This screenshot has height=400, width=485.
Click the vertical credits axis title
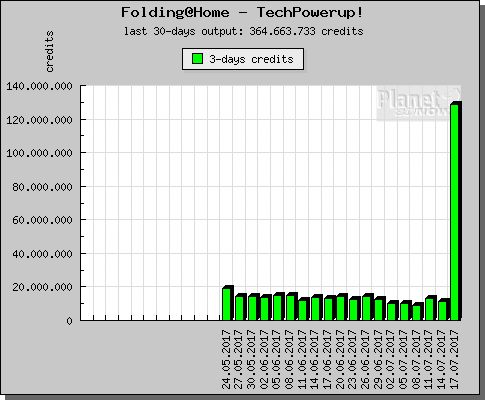49,51
